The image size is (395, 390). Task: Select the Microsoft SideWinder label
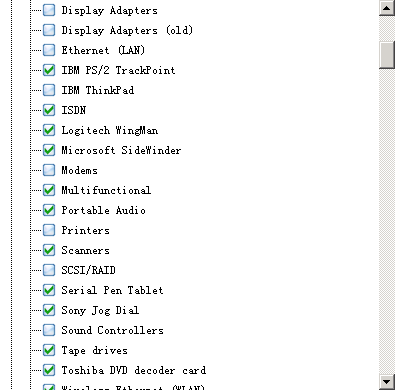121,150
